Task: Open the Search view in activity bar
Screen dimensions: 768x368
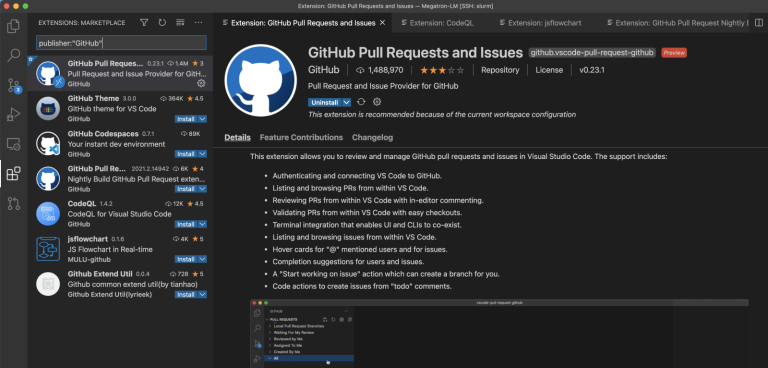Action: point(13,55)
